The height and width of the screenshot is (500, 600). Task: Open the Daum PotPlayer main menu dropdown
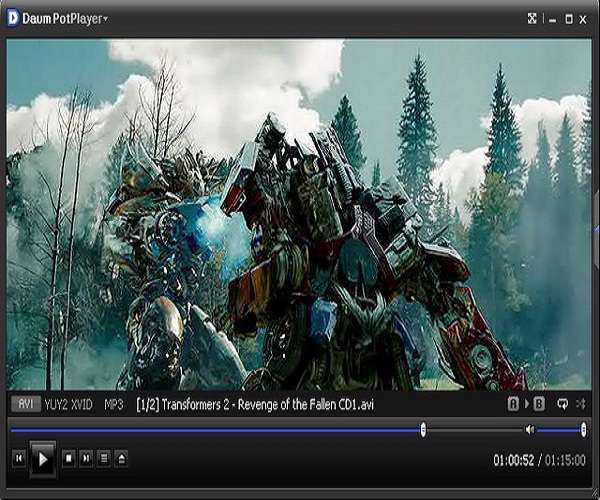point(65,19)
